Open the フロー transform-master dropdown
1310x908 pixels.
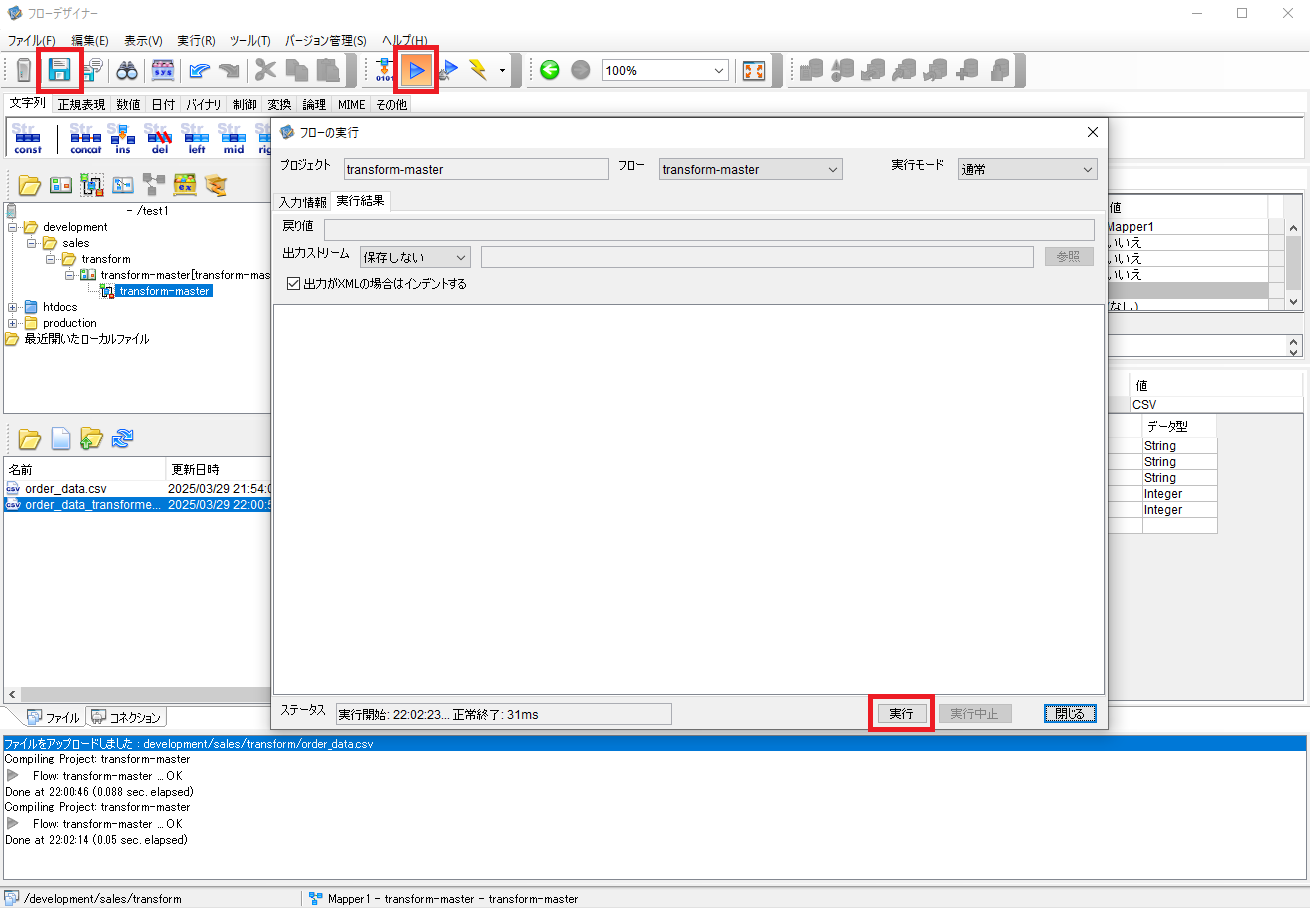(750, 169)
